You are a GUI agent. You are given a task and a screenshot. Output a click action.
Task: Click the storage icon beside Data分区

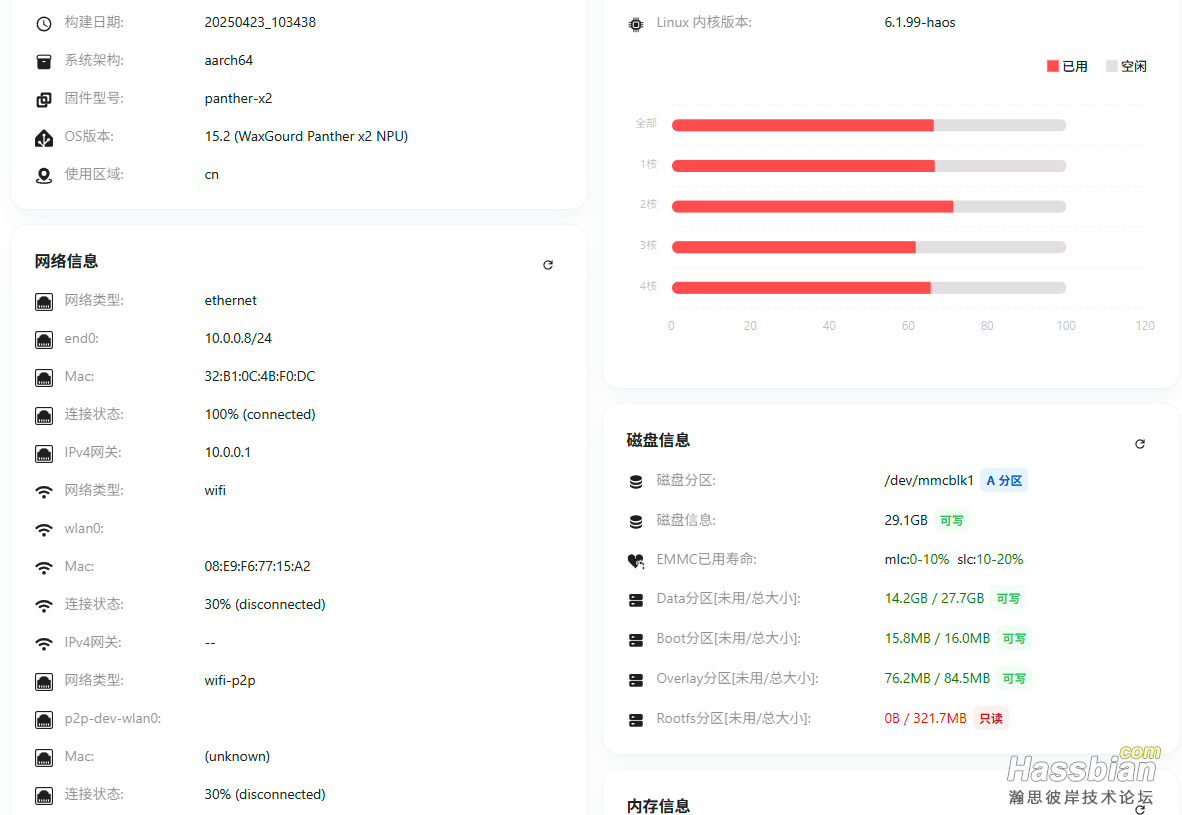pyautogui.click(x=635, y=600)
